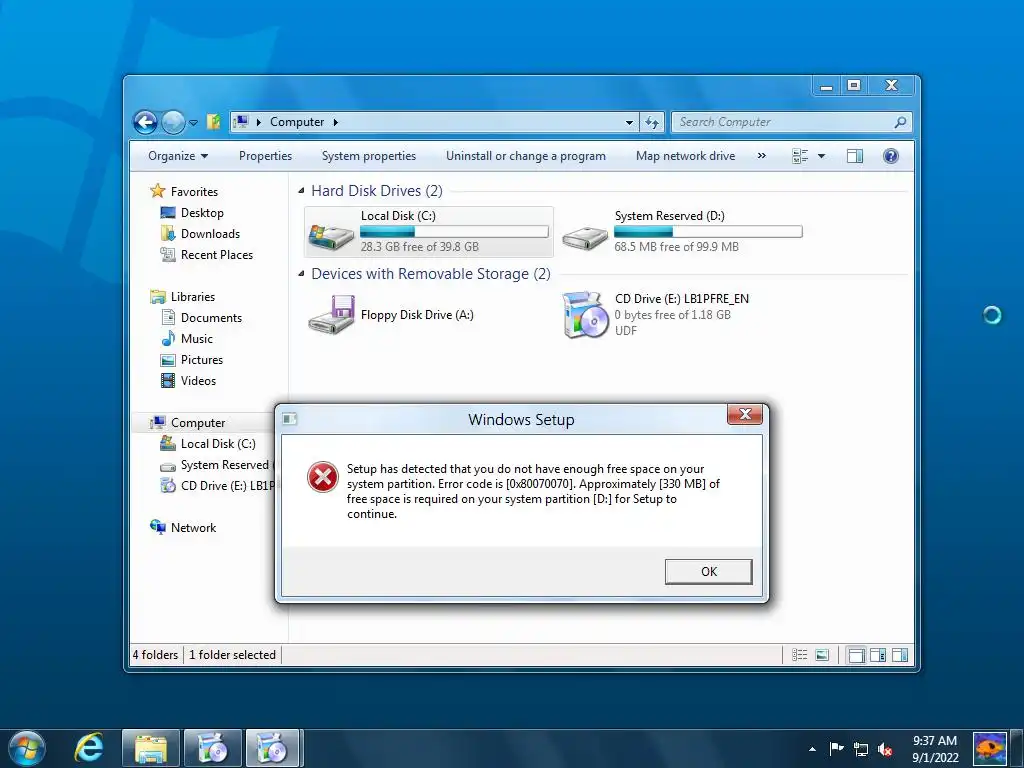Select Network in the navigation pane
1024x768 pixels.
pos(193,528)
